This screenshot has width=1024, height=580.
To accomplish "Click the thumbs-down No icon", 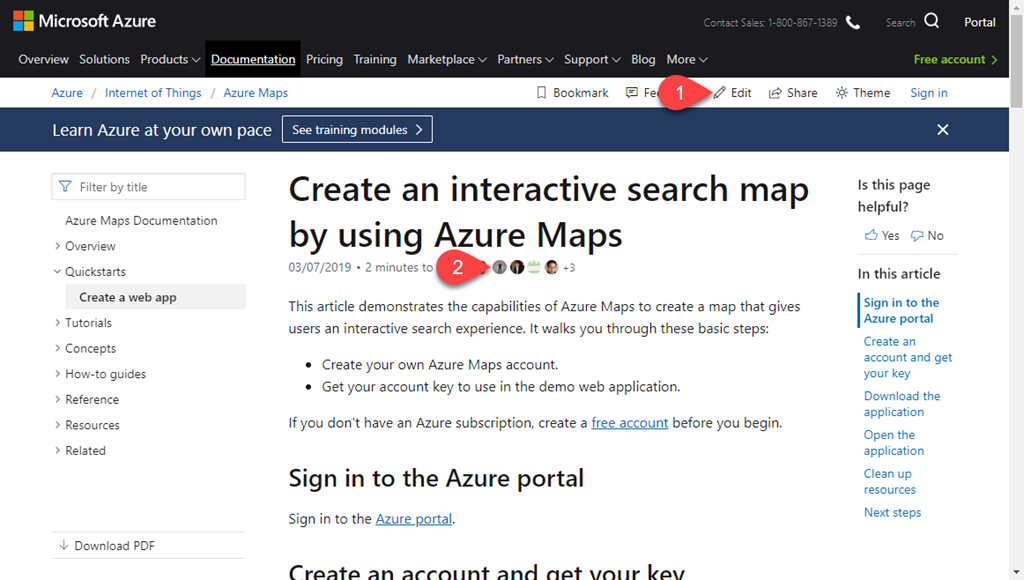I will click(918, 235).
